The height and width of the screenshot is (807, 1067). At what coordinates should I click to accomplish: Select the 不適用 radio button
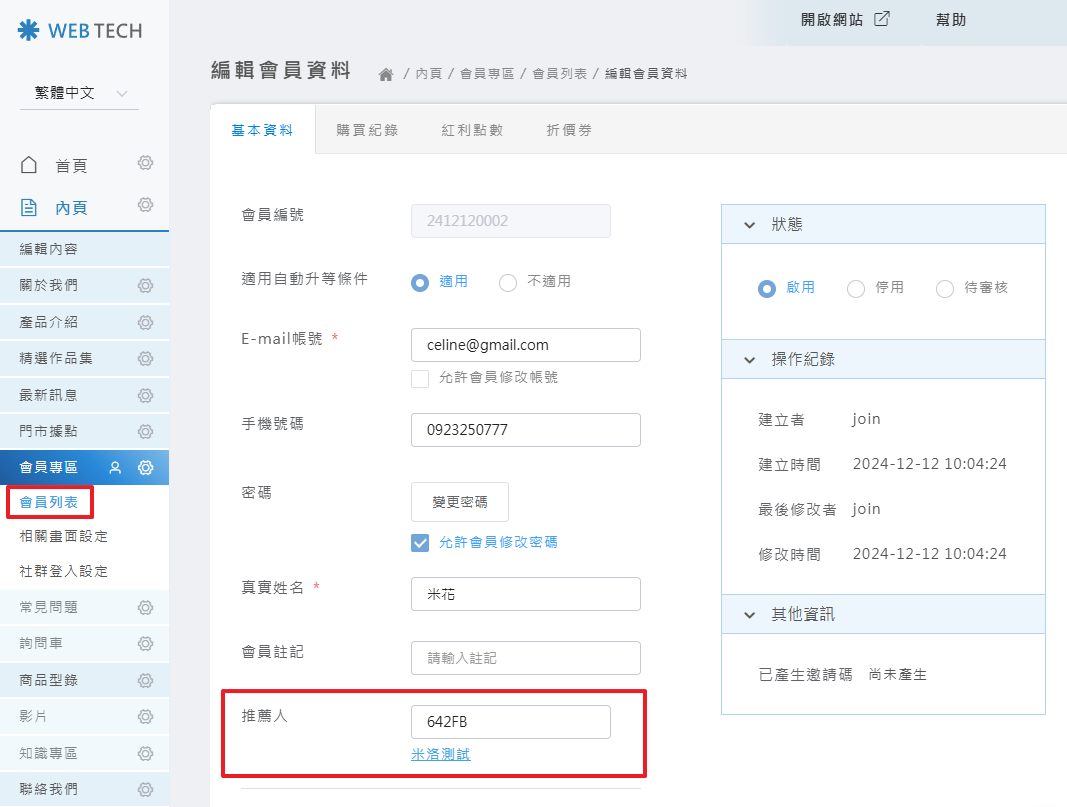(508, 282)
